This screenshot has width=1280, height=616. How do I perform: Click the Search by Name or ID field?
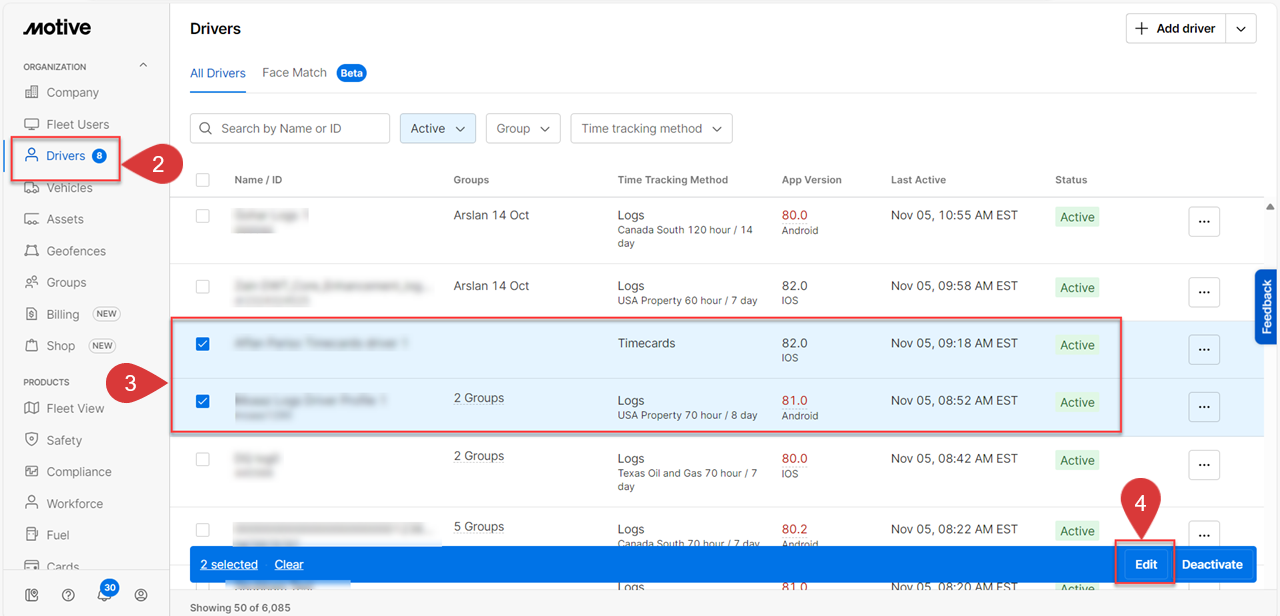290,129
